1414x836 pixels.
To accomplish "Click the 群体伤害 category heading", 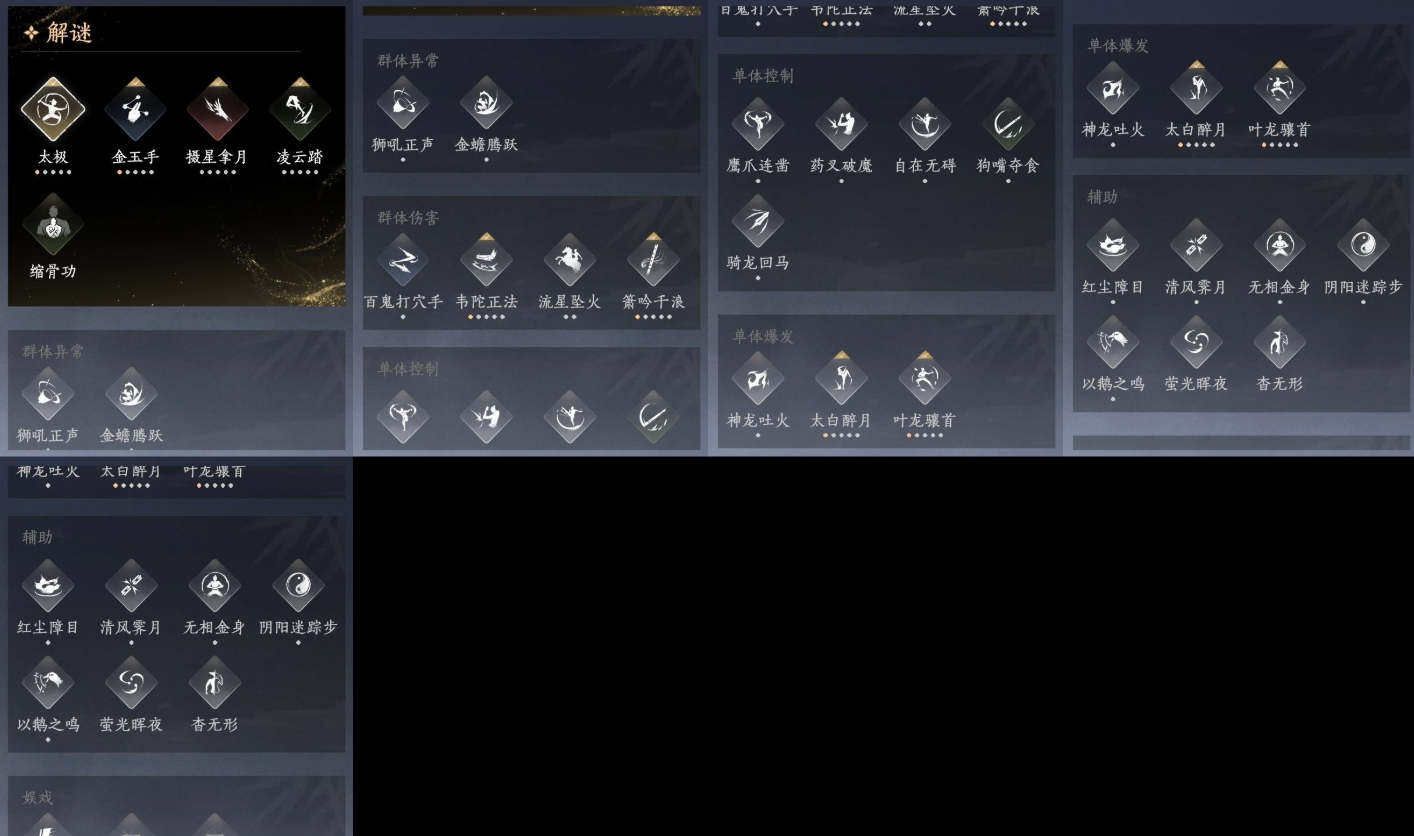I will pyautogui.click(x=408, y=217).
